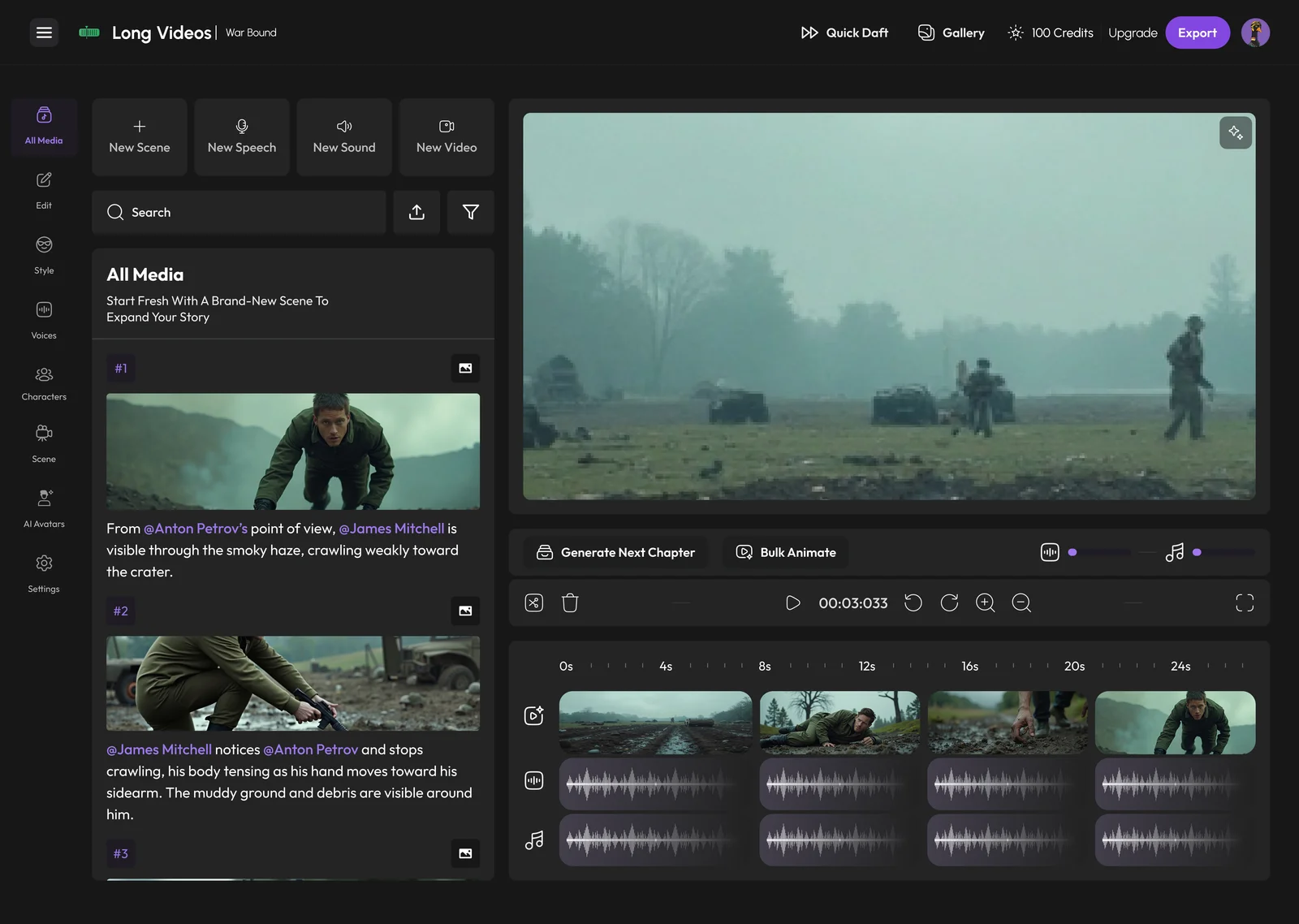Select the scene #2 thumbnail with sidearm
This screenshot has height=924, width=1299.
[x=293, y=683]
